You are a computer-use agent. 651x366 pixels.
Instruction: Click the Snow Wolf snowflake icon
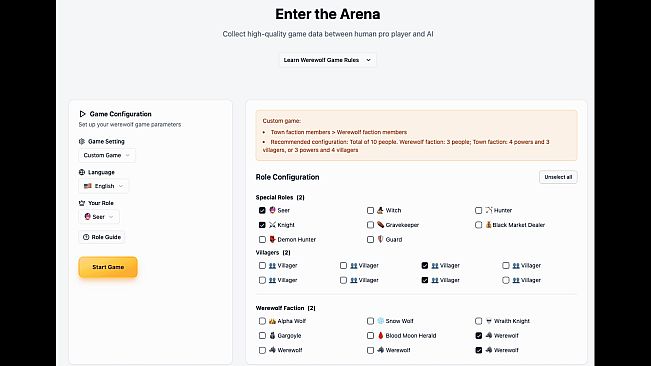(x=380, y=321)
